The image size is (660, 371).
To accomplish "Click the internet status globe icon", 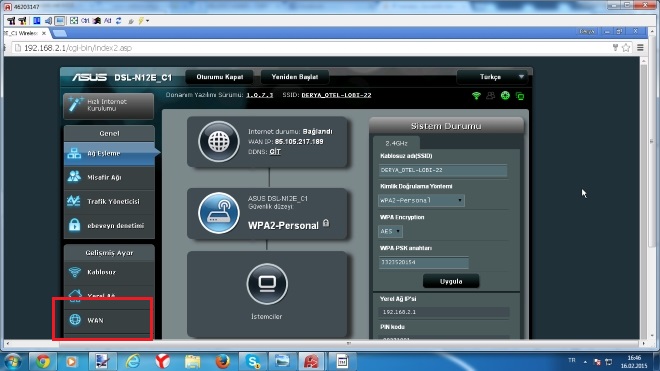I will pyautogui.click(x=218, y=142).
